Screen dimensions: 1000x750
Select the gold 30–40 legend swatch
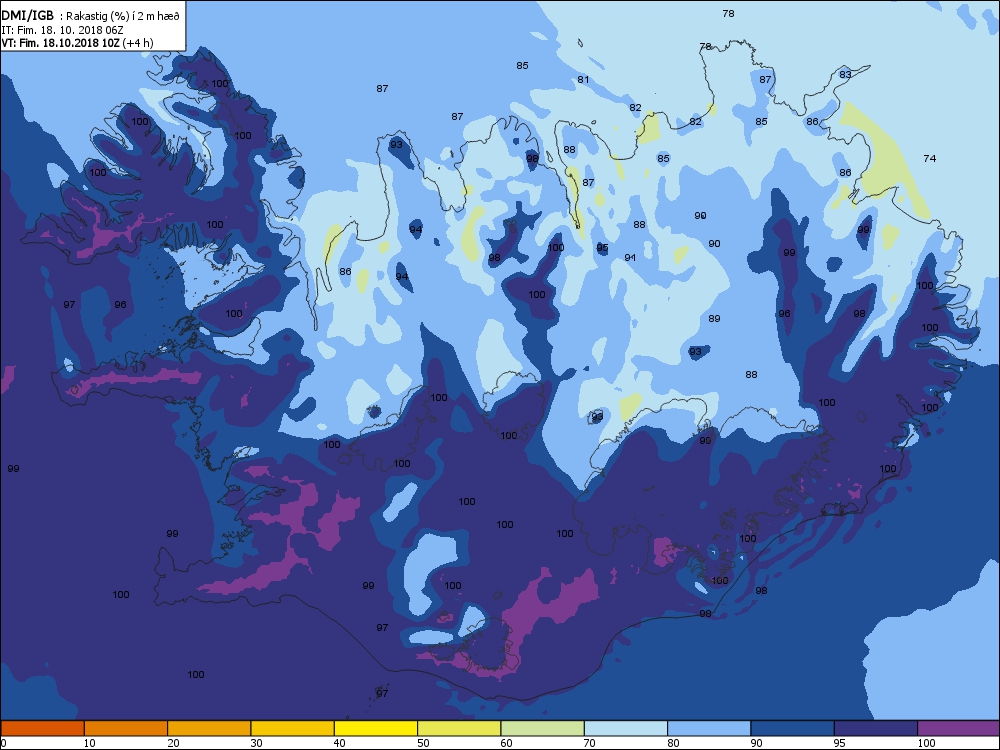tap(293, 728)
